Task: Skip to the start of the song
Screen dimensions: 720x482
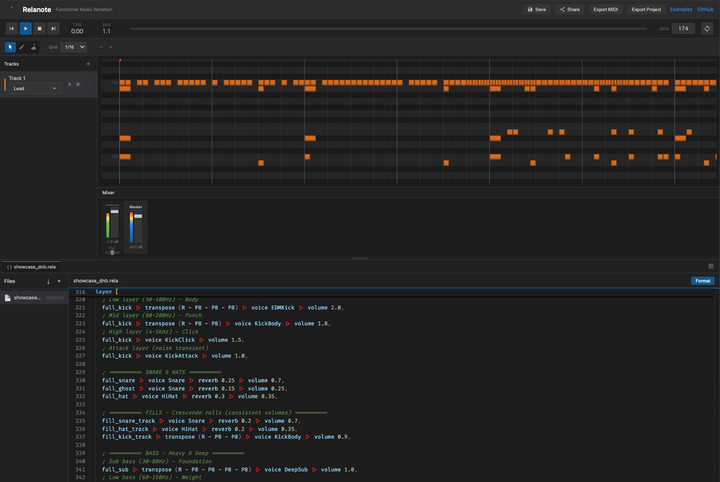Action: click(12, 29)
